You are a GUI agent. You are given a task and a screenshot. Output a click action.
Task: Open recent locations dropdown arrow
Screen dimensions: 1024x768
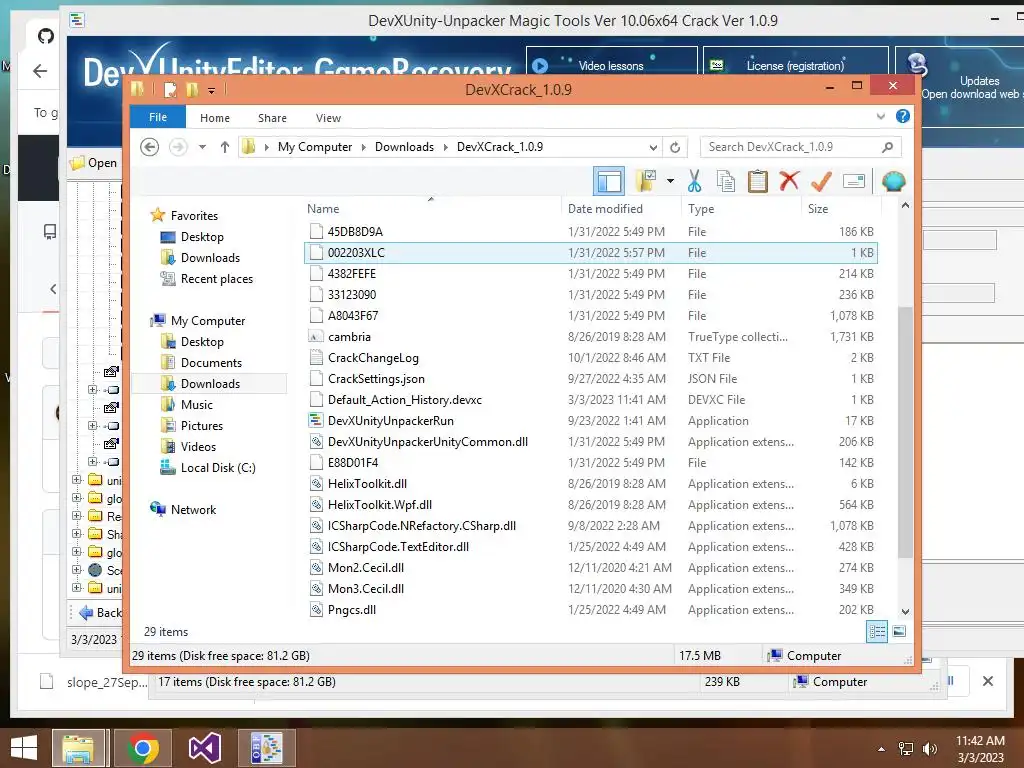tap(202, 147)
